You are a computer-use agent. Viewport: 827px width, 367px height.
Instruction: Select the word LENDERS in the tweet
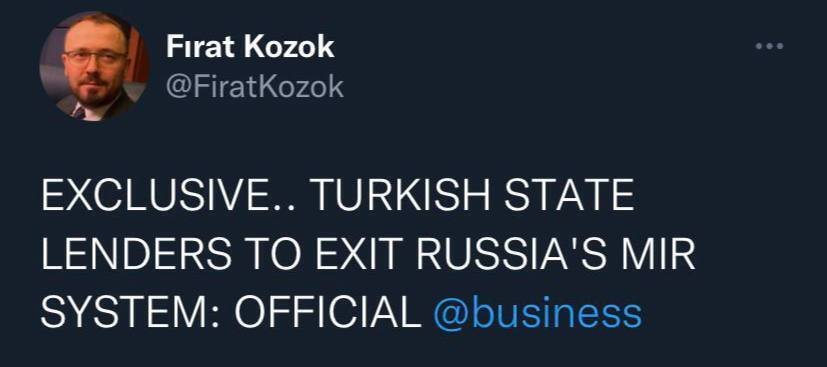[x=136, y=255]
